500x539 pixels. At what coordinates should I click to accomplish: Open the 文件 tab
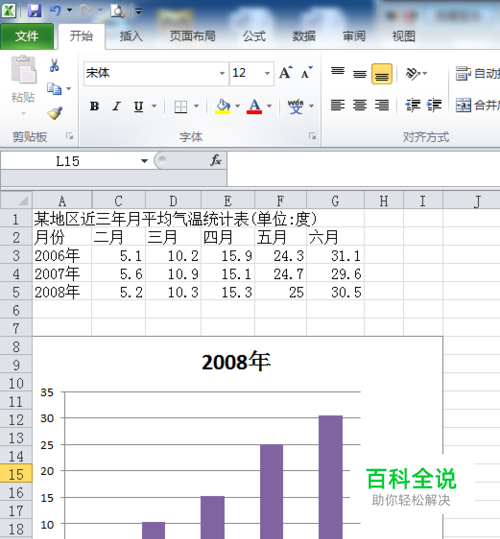pyautogui.click(x=27, y=36)
